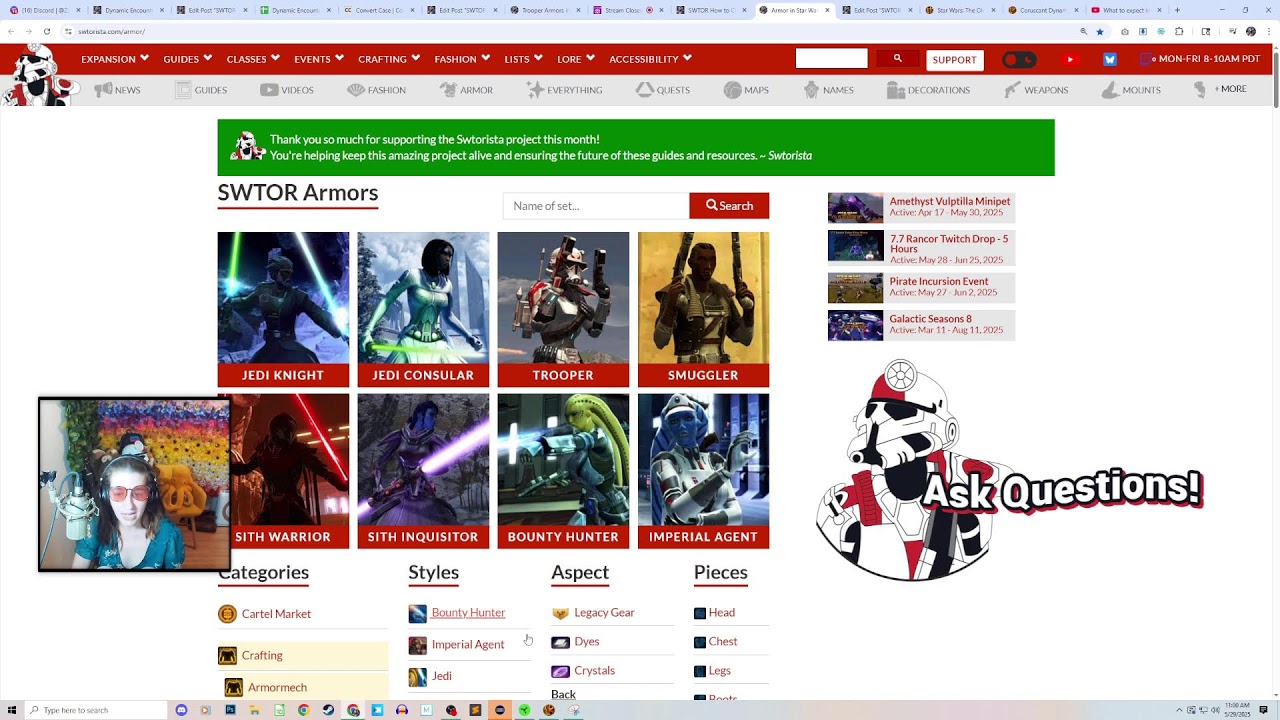Expand the Classes dropdown menu
This screenshot has width=1280, height=720.
253,59
